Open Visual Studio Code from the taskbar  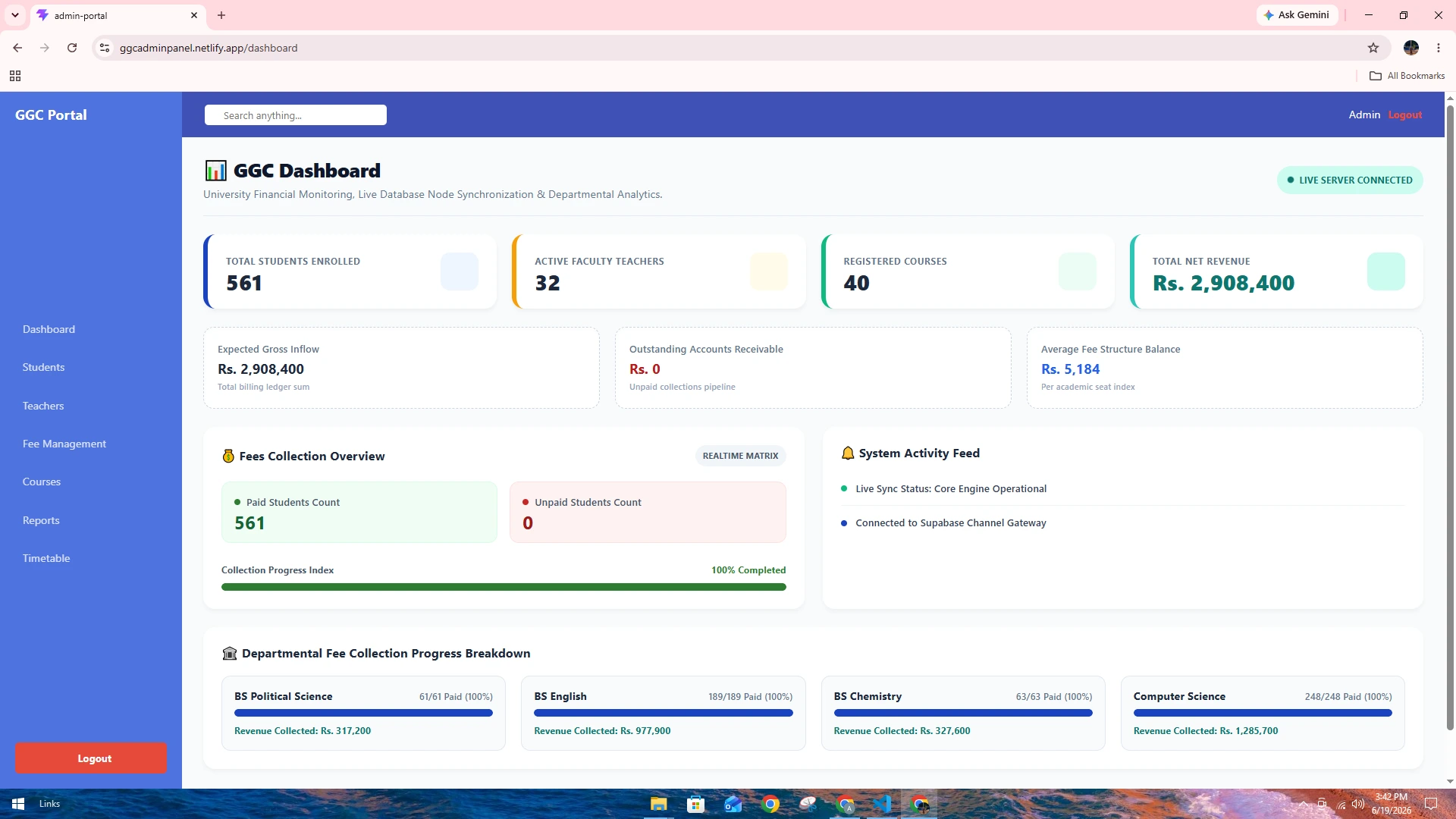click(882, 804)
